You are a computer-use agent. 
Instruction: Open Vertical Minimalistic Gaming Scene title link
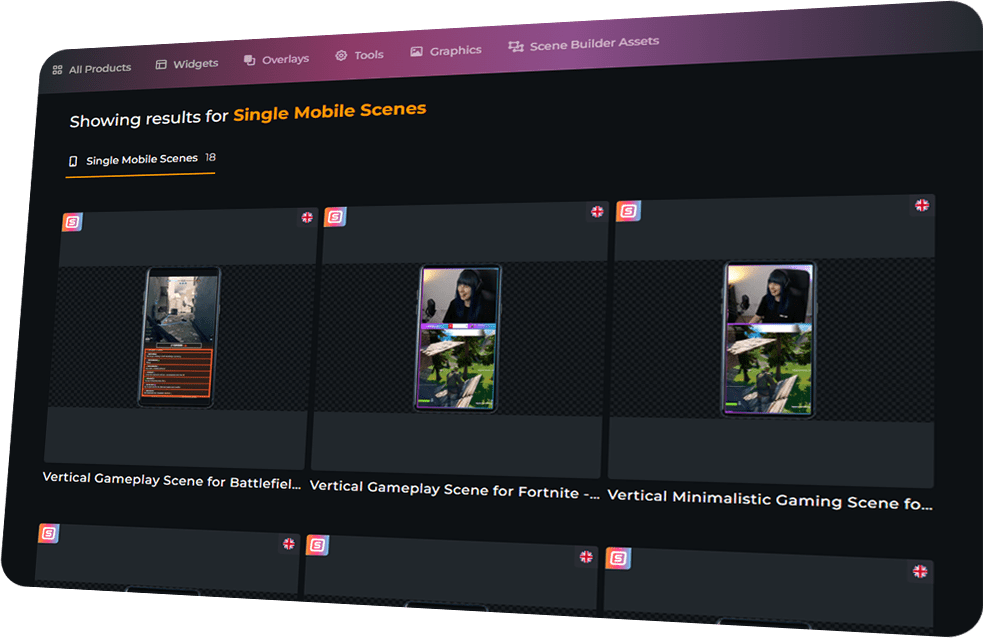(769, 499)
